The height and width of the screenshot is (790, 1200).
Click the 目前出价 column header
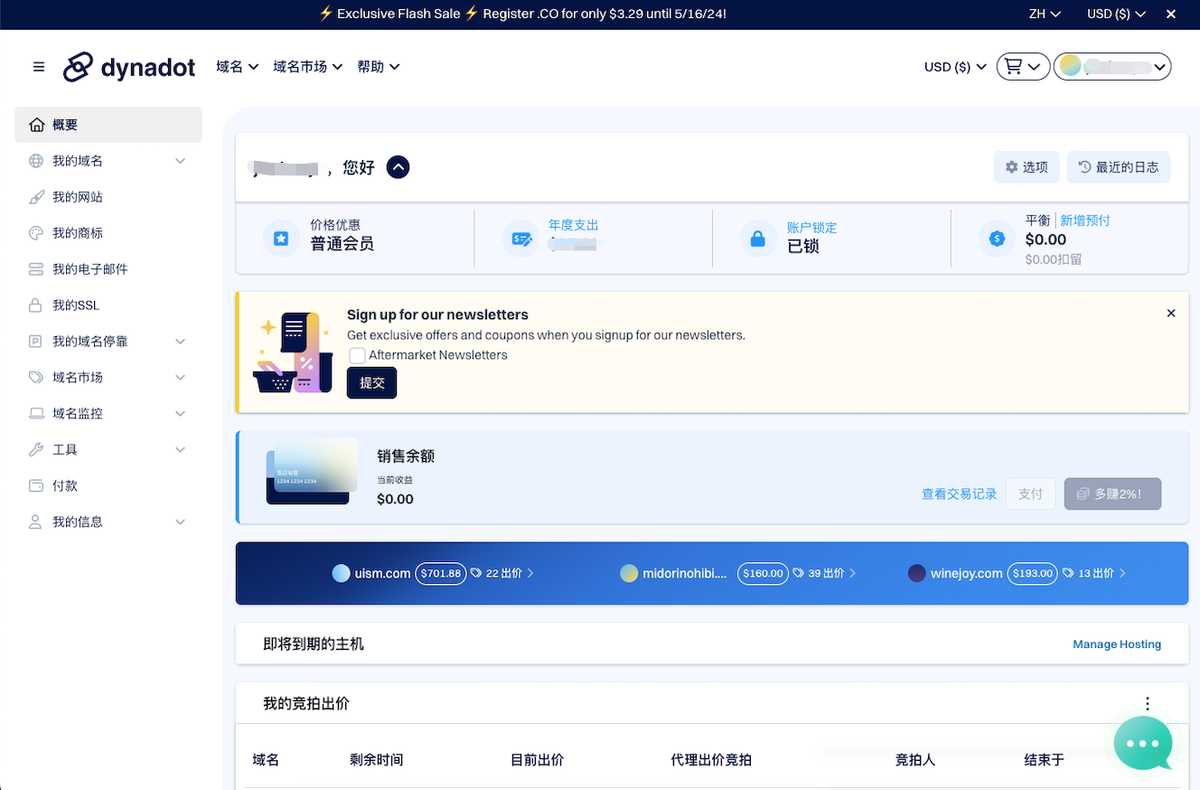click(x=537, y=760)
